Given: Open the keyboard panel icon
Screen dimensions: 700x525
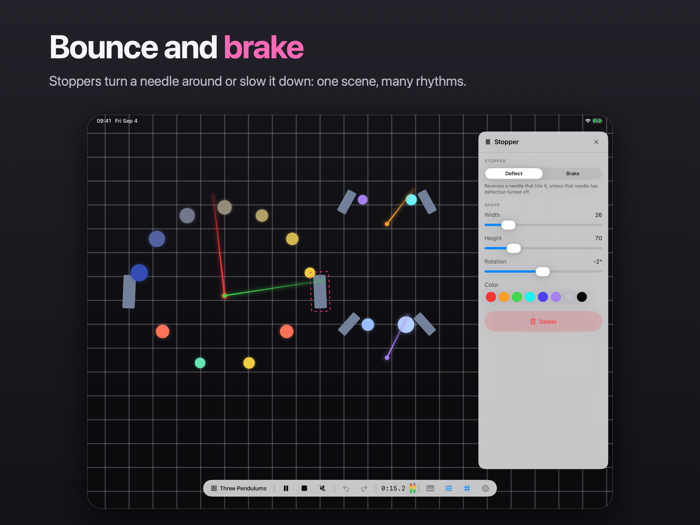Looking at the screenshot, I should pos(430,488).
